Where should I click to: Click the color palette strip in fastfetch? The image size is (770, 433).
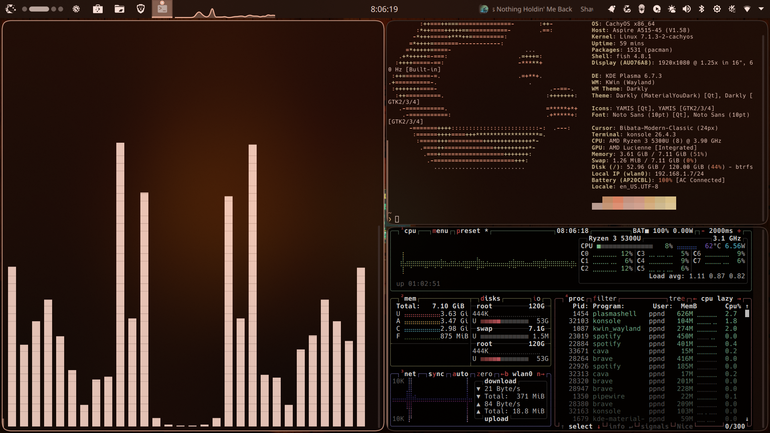(633, 203)
